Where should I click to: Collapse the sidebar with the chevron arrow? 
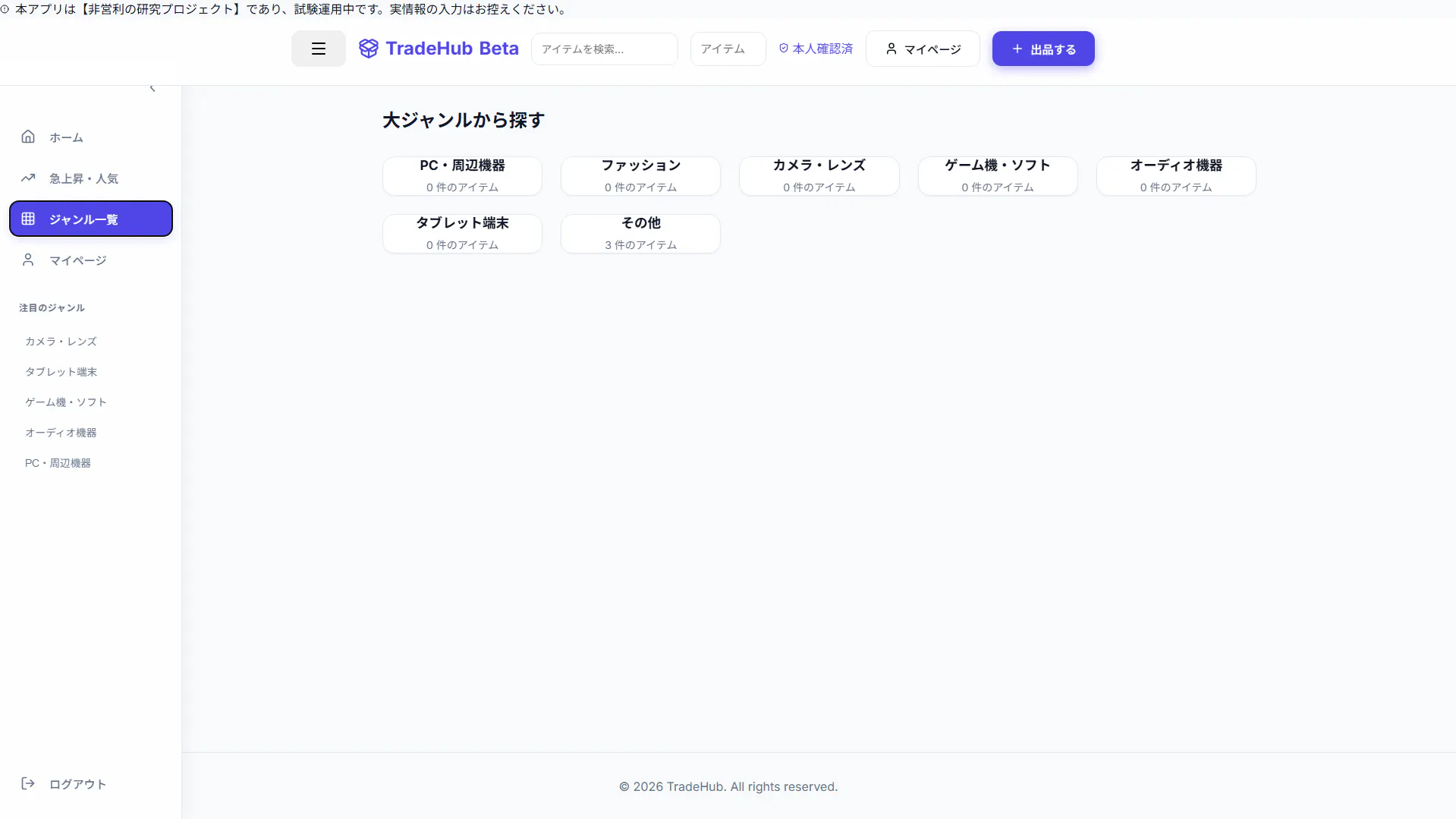point(153,89)
